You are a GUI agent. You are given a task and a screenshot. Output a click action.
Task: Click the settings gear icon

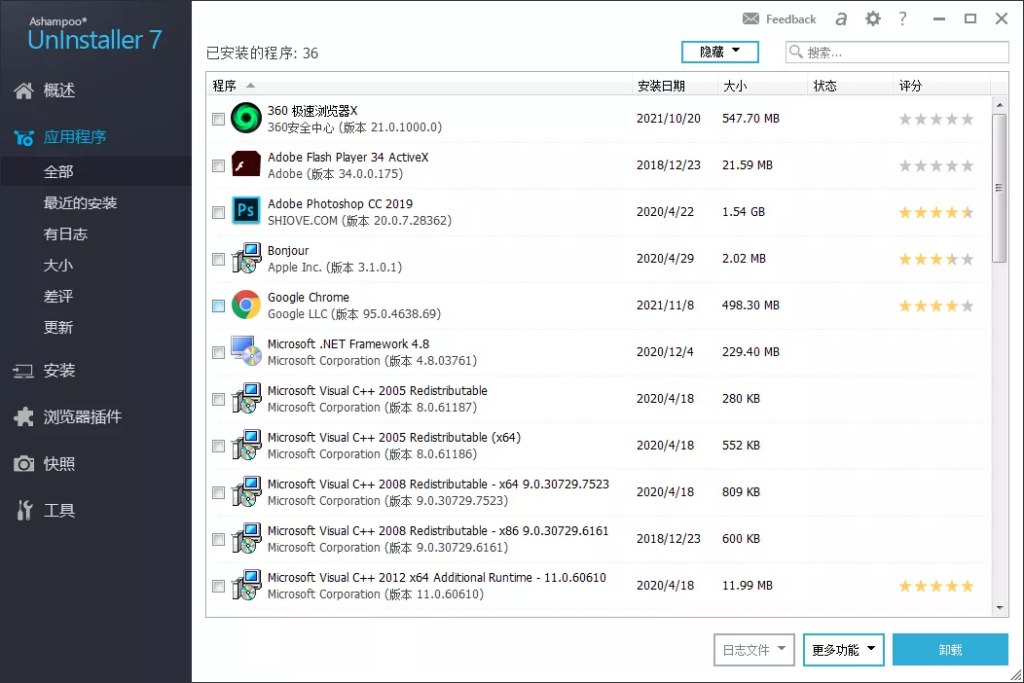click(x=873, y=19)
